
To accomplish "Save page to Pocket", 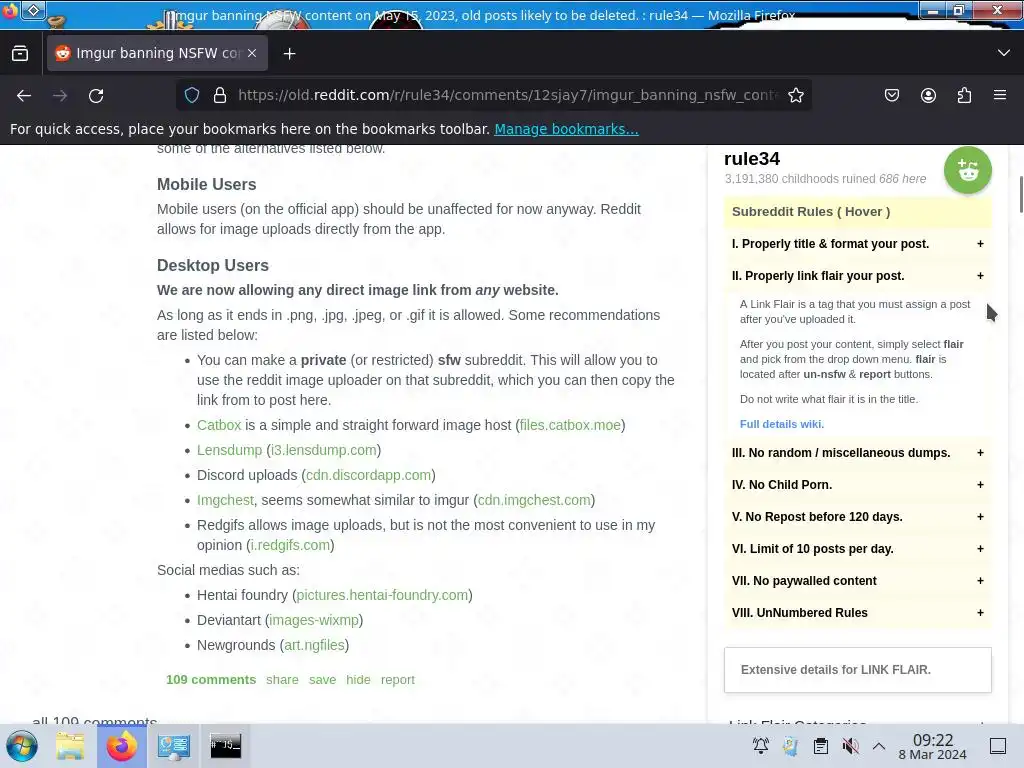I will [x=891, y=95].
